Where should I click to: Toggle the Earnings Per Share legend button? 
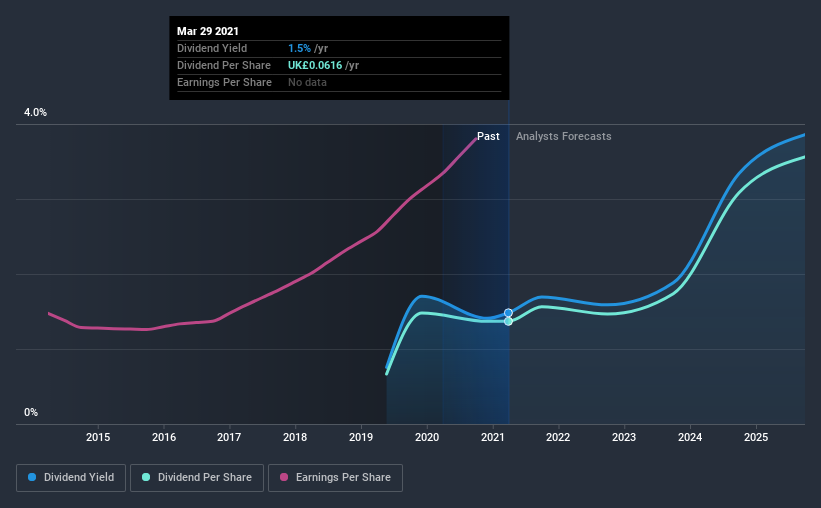coord(335,478)
